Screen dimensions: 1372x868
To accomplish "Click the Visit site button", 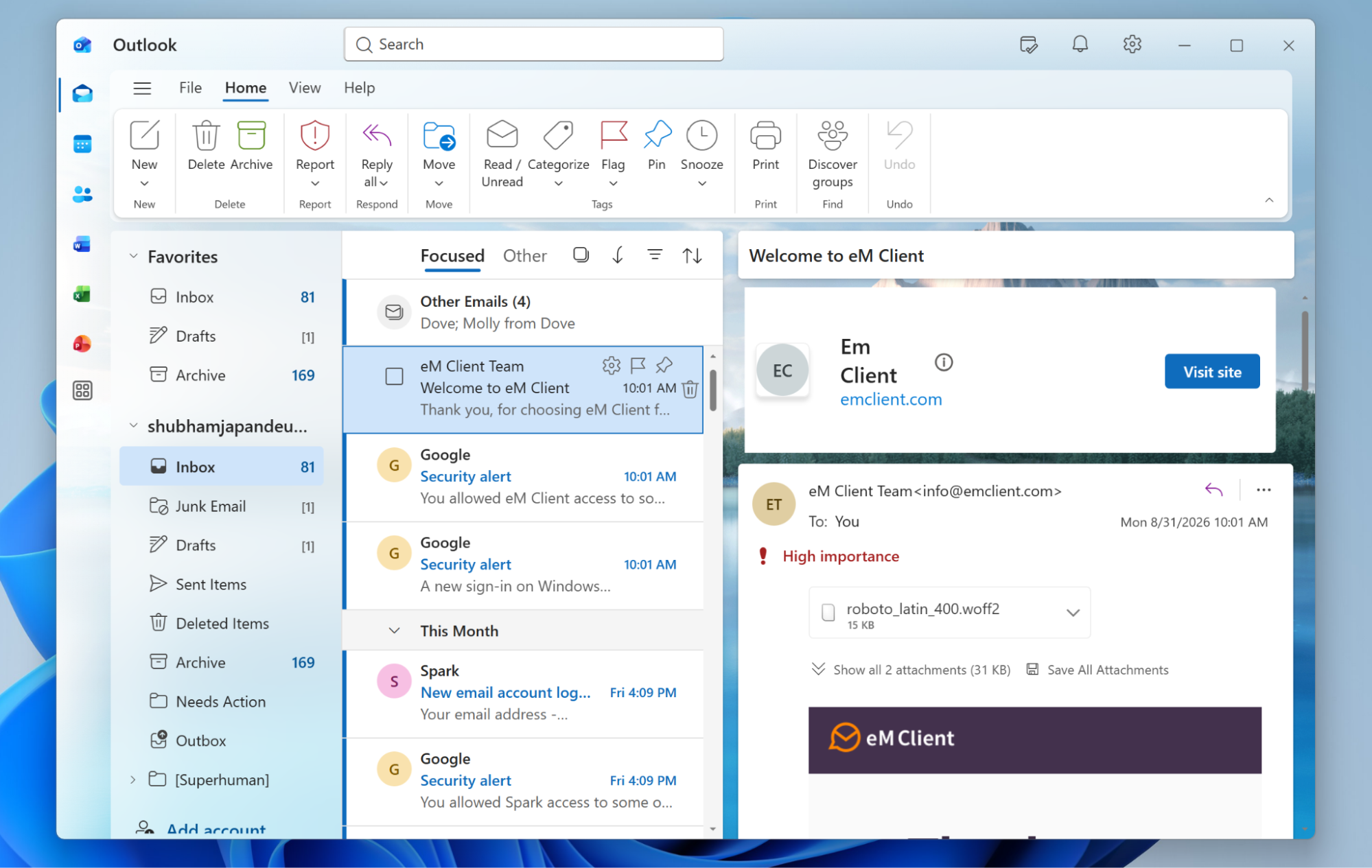I will pyautogui.click(x=1212, y=372).
